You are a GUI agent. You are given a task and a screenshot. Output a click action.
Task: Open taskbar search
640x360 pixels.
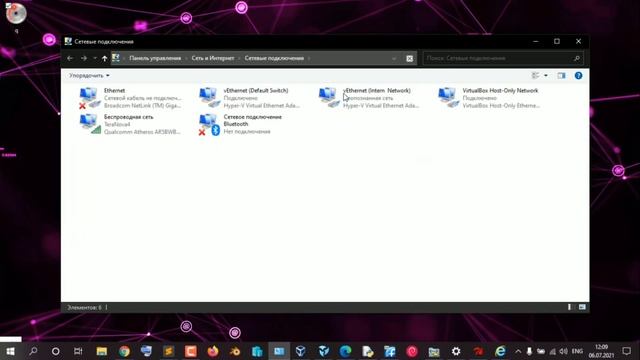tap(33, 351)
